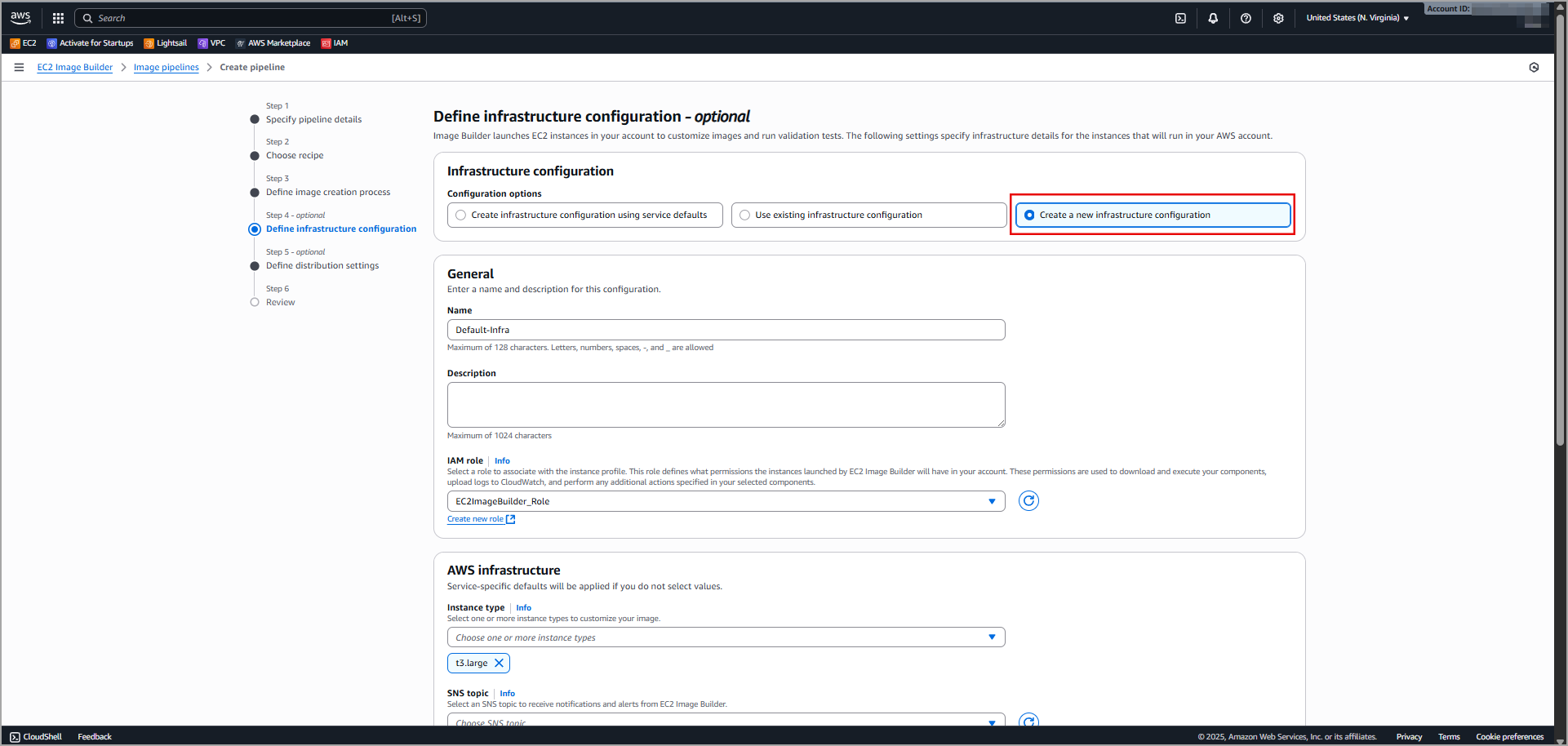Click the Feedback link in footer
Screen dimensions: 1568x746
pyautogui.click(x=95, y=736)
